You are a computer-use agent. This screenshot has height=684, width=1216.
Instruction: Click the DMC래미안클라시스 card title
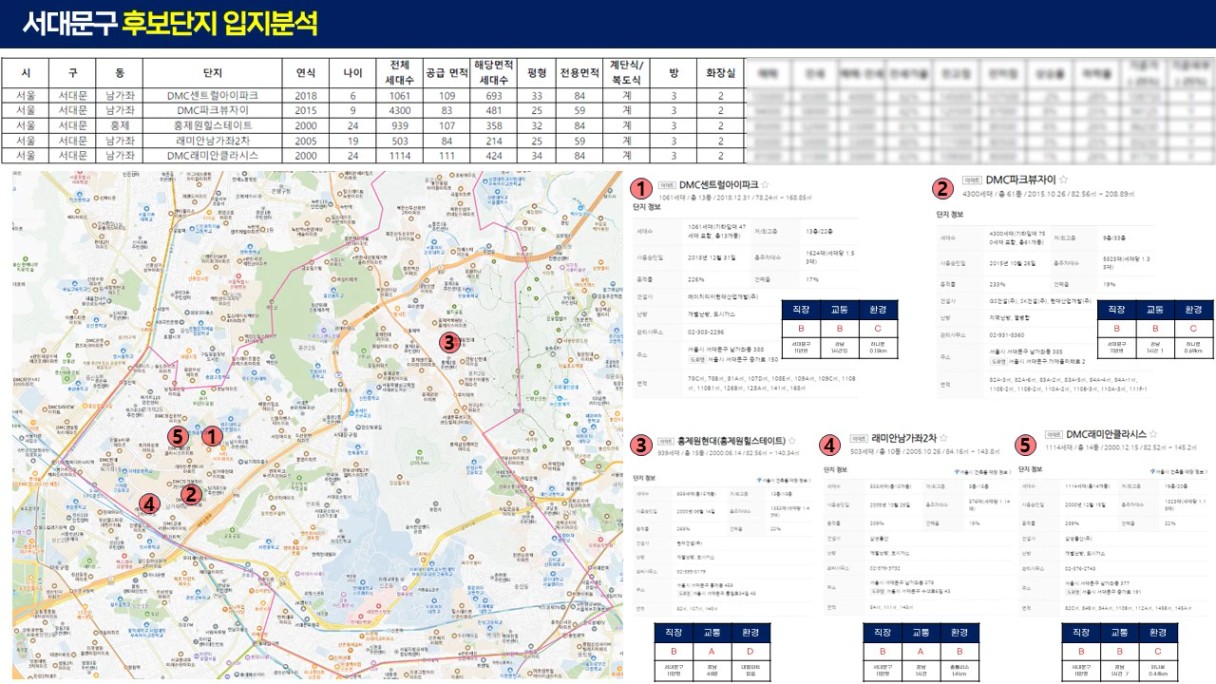(1106, 435)
